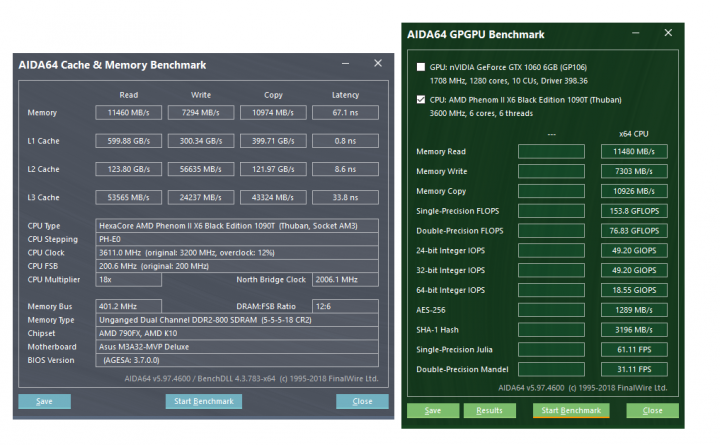Select GPGPU Memory Copy result 10926 MB/s

[x=634, y=191]
